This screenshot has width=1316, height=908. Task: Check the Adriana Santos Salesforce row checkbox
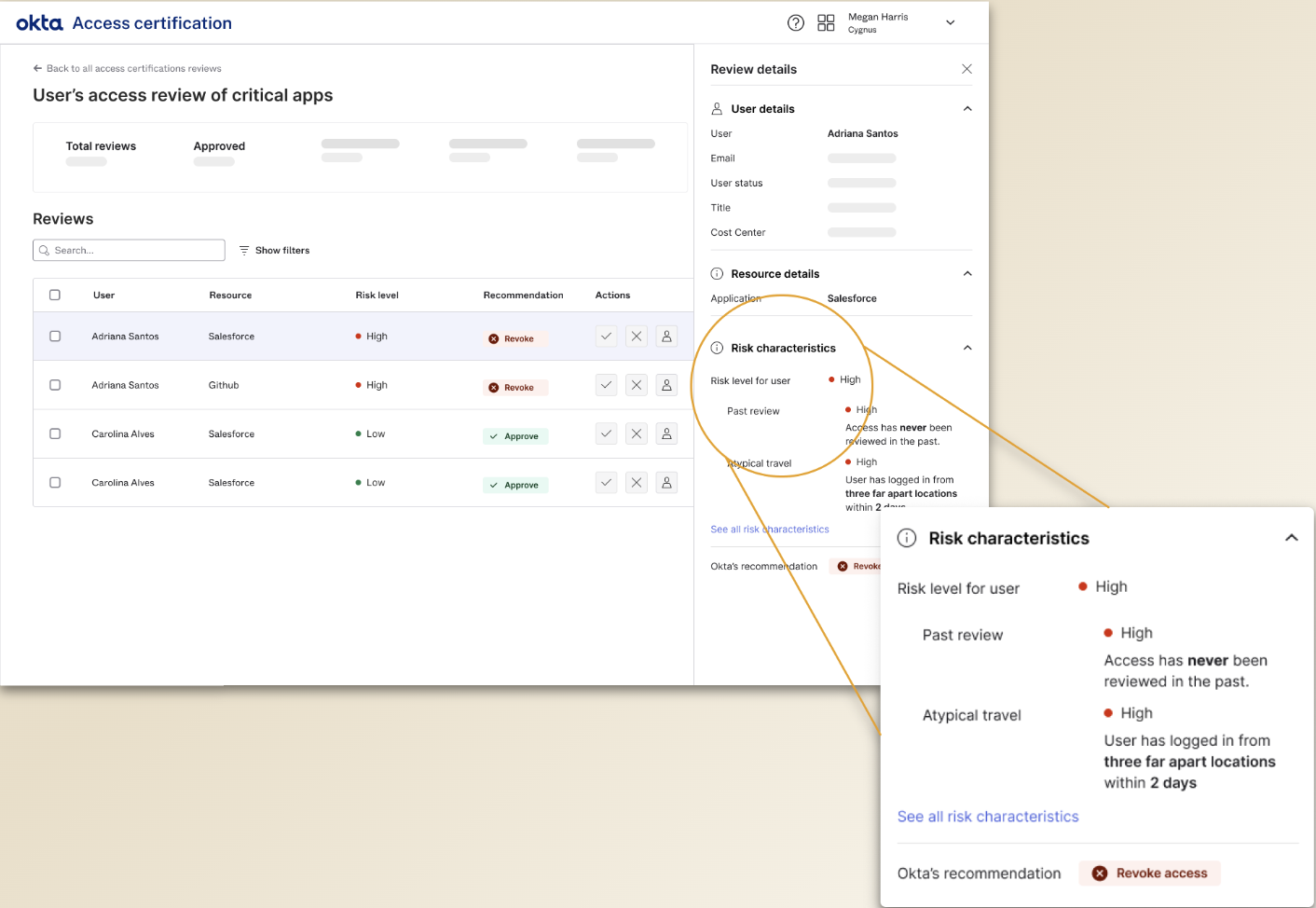point(55,337)
